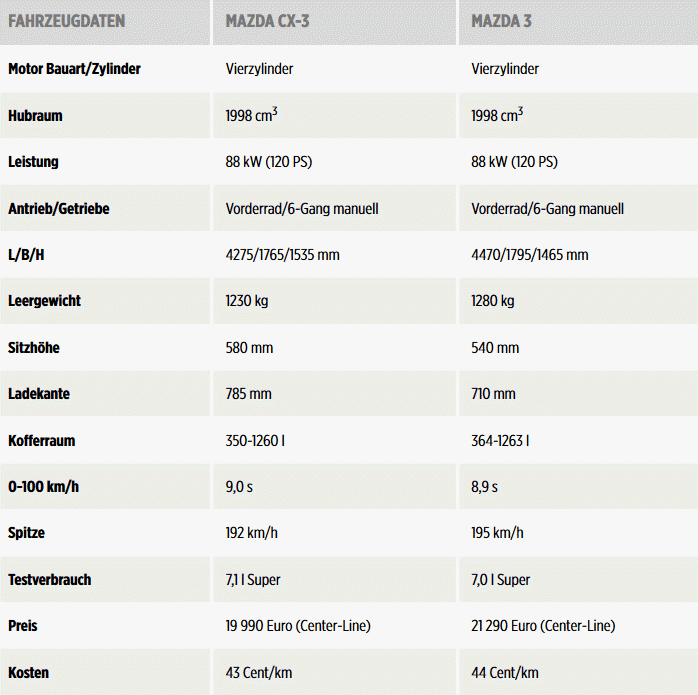Image resolution: width=698 pixels, height=695 pixels.
Task: Click the 21 290 Euro price cell
Action: tap(542, 626)
